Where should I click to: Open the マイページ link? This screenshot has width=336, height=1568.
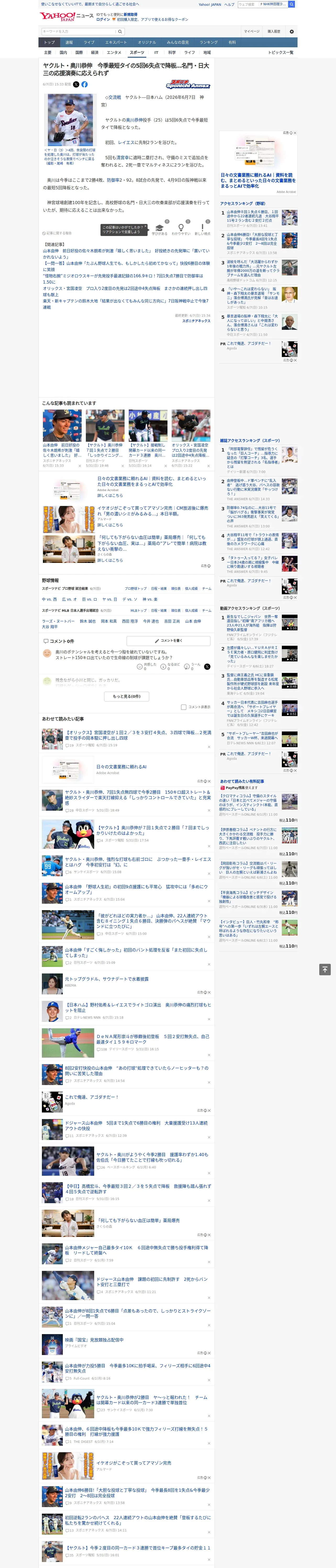pos(251,32)
